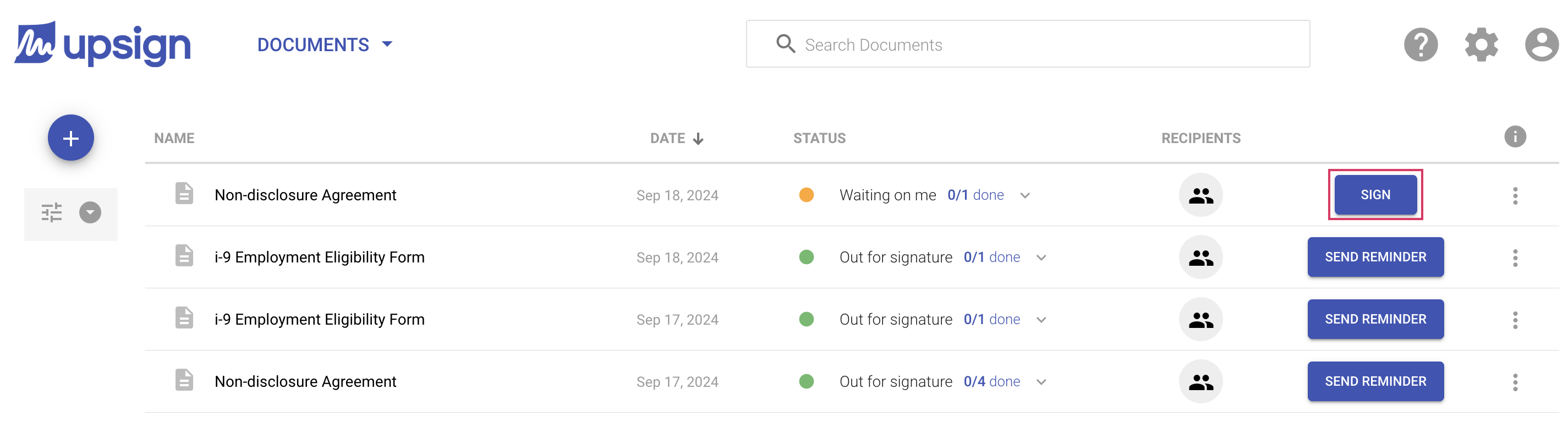Expand Waiting on me status details chevron
This screenshot has width=1568, height=427.
1025,195
